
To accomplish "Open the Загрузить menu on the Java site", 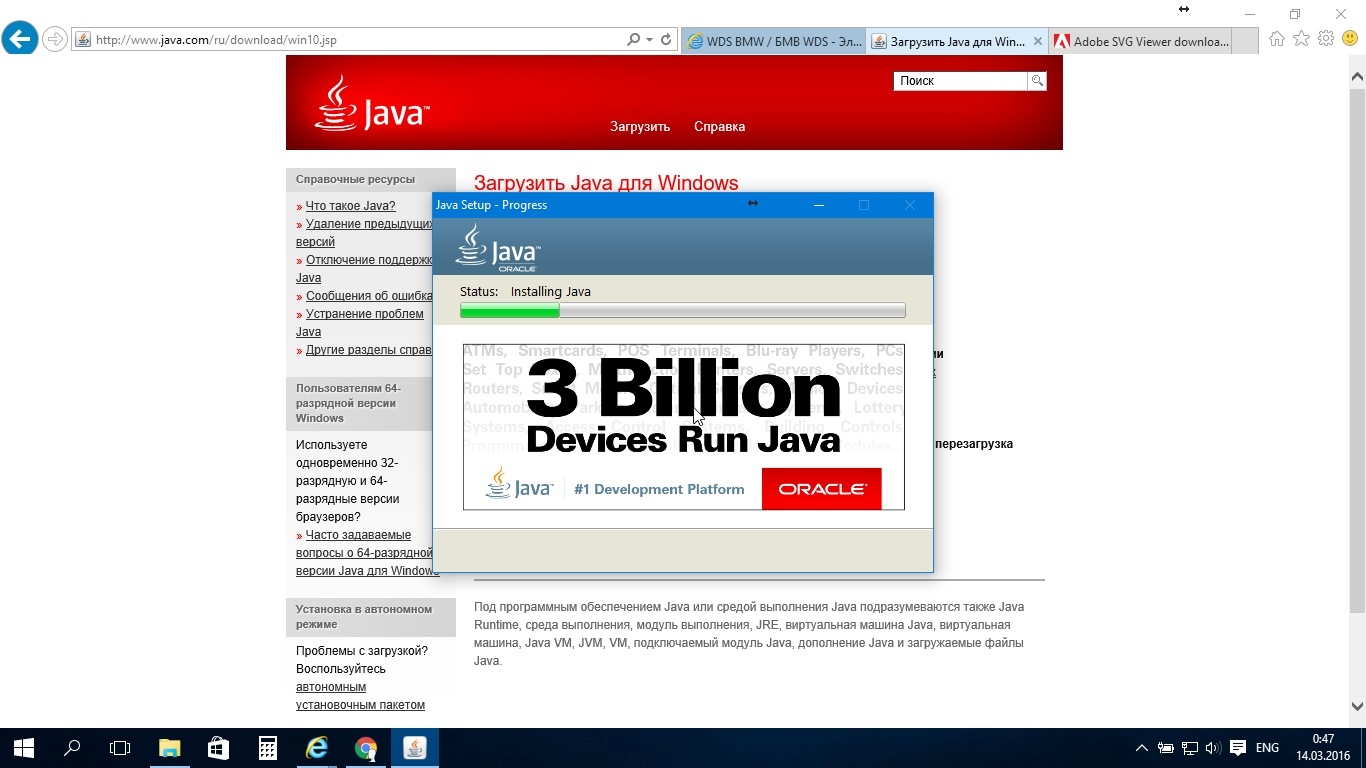I will (x=640, y=127).
